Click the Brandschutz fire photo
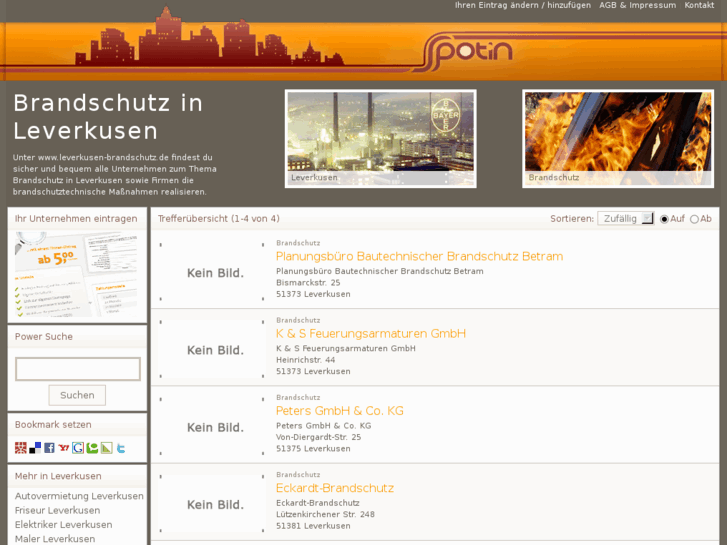This screenshot has width=727, height=545. tap(618, 139)
